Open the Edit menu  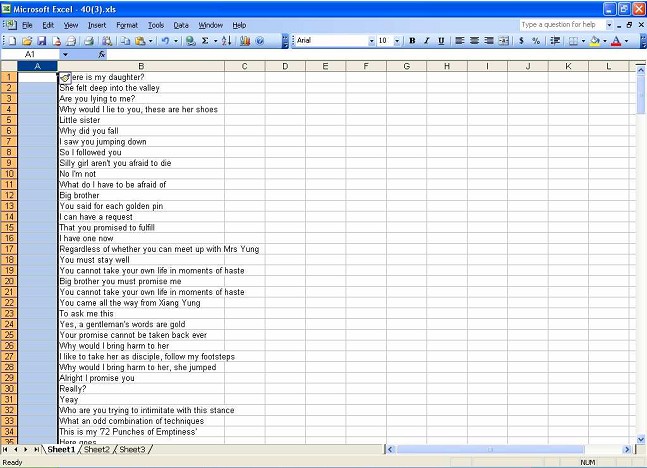(x=48, y=25)
